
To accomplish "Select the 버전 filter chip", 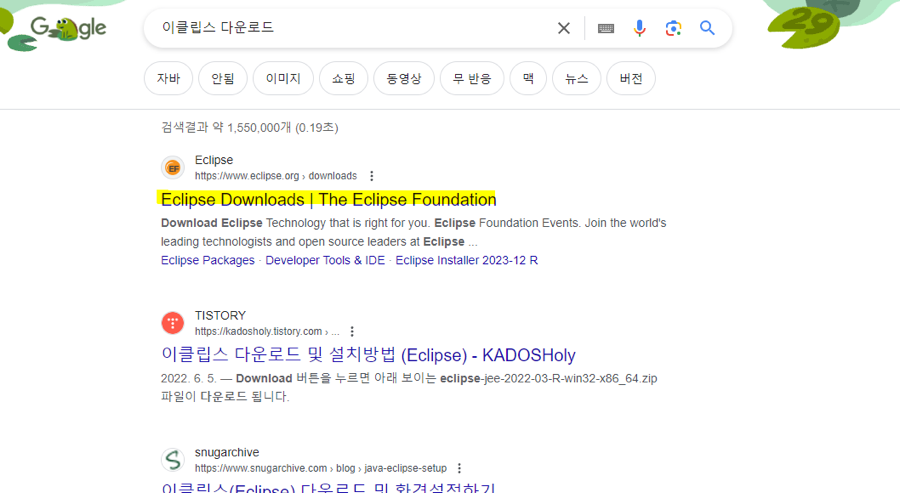I will click(x=631, y=79).
